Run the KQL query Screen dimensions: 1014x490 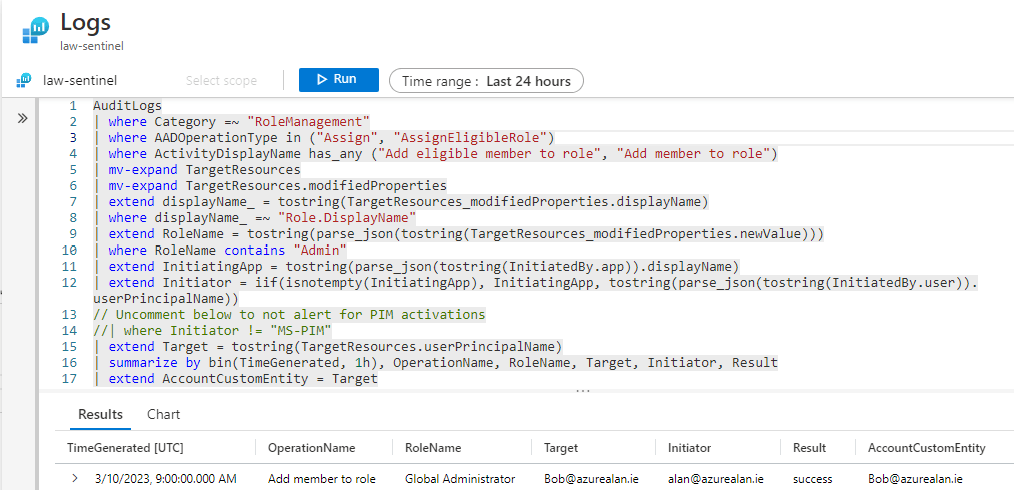coord(338,80)
